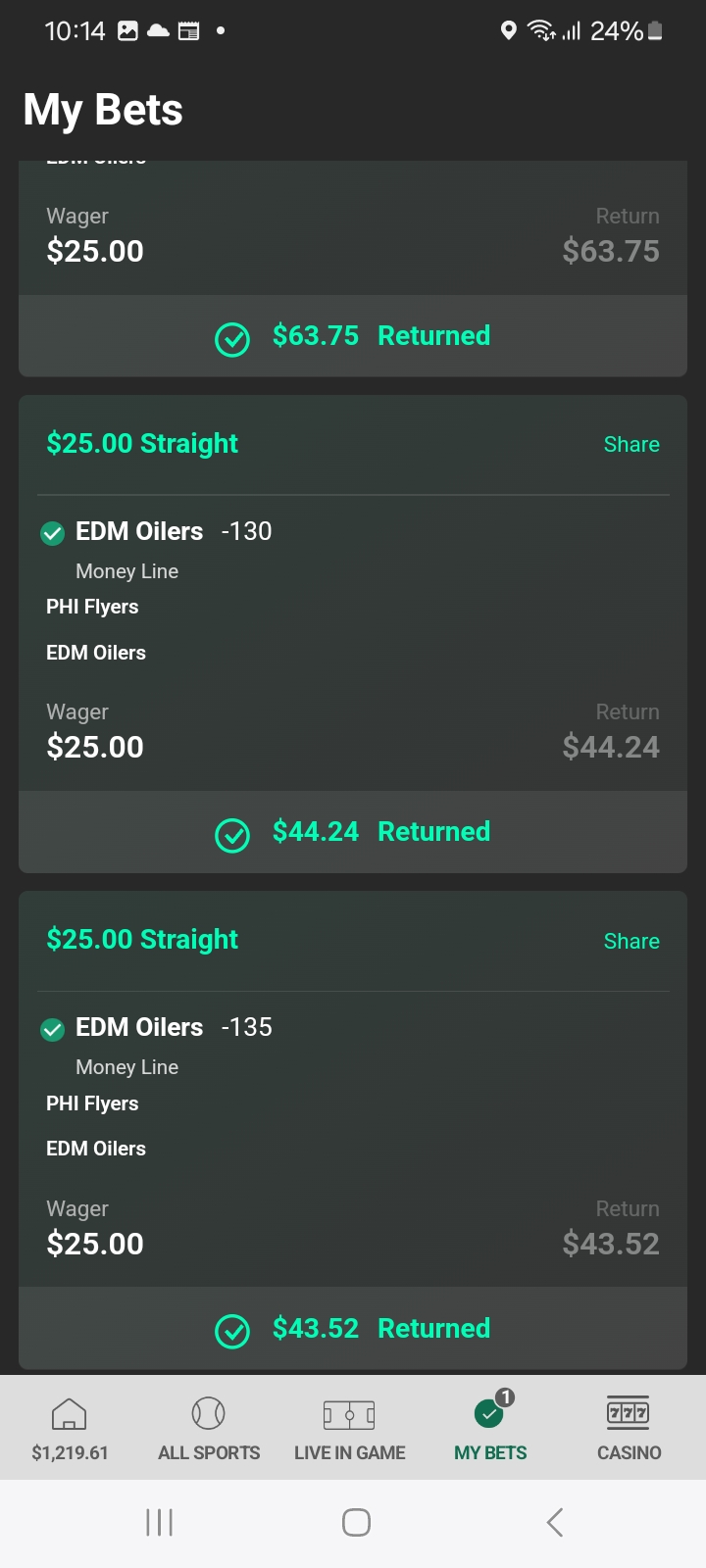The height and width of the screenshot is (1568, 706).
Task: Switch to the ALL SPORTS tab label
Action: click(209, 1452)
